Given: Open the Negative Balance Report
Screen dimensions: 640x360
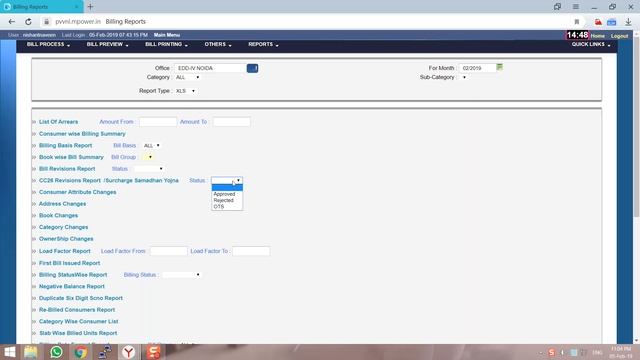Looking at the screenshot, I should coord(72,287).
